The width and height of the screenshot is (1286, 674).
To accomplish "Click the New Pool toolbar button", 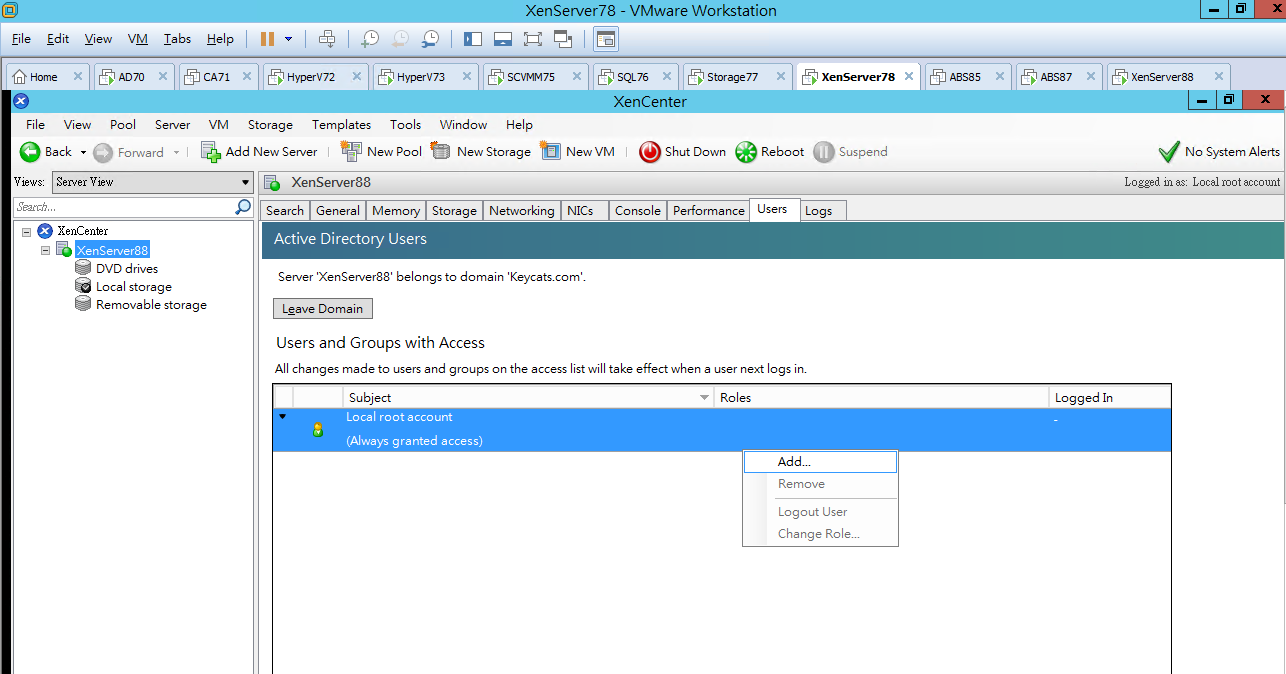I will tap(381, 152).
